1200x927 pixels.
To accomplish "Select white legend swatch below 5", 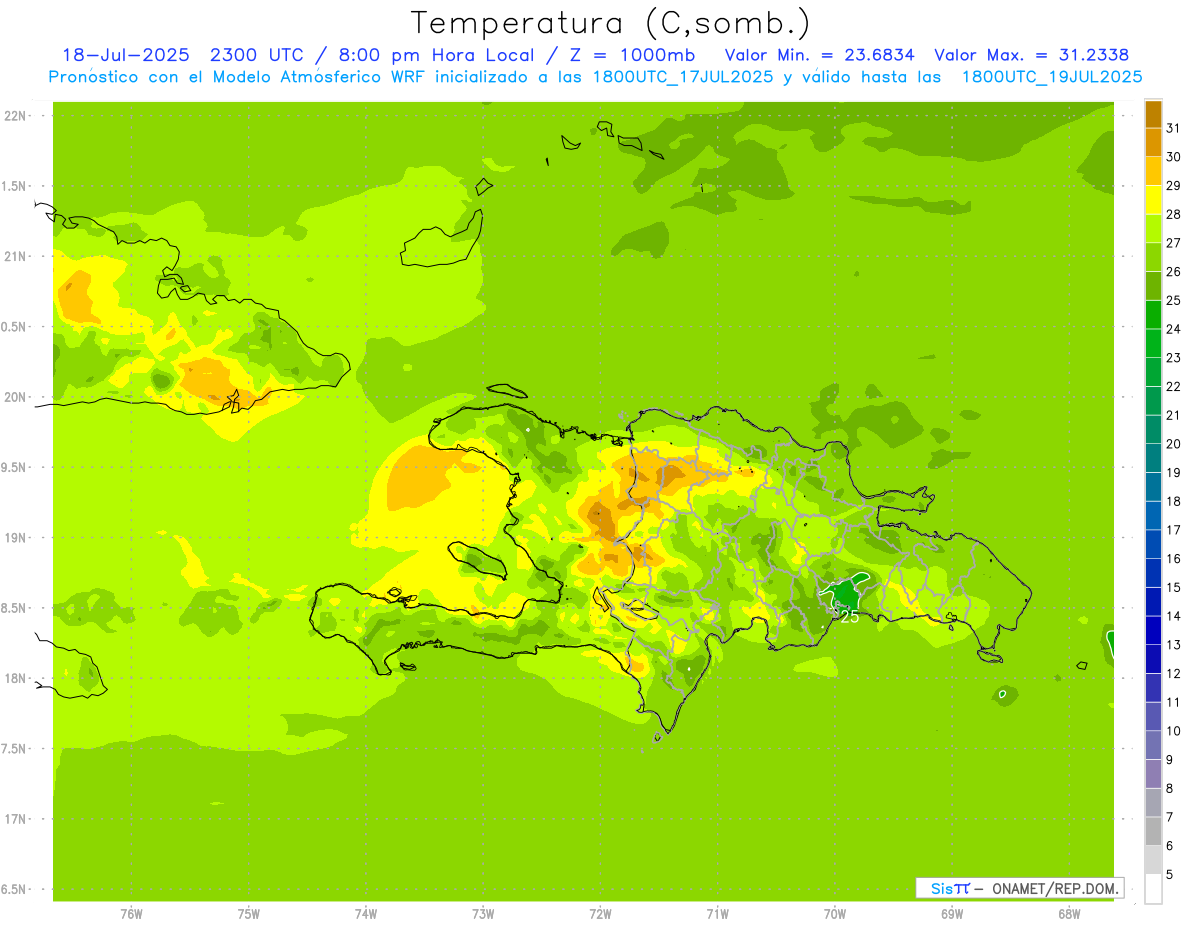I will tap(1153, 889).
